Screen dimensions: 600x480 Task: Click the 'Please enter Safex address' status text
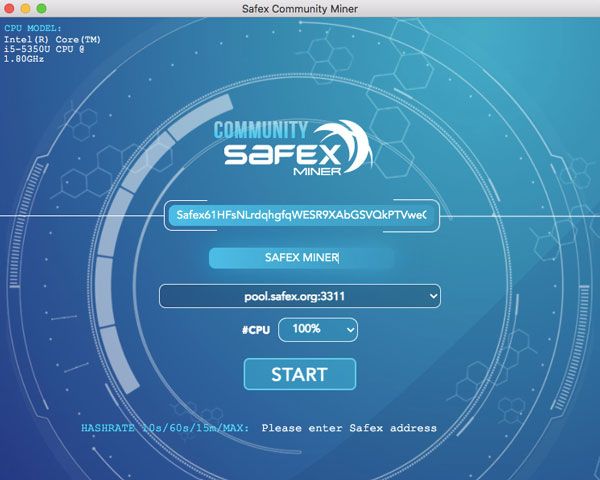click(x=349, y=428)
